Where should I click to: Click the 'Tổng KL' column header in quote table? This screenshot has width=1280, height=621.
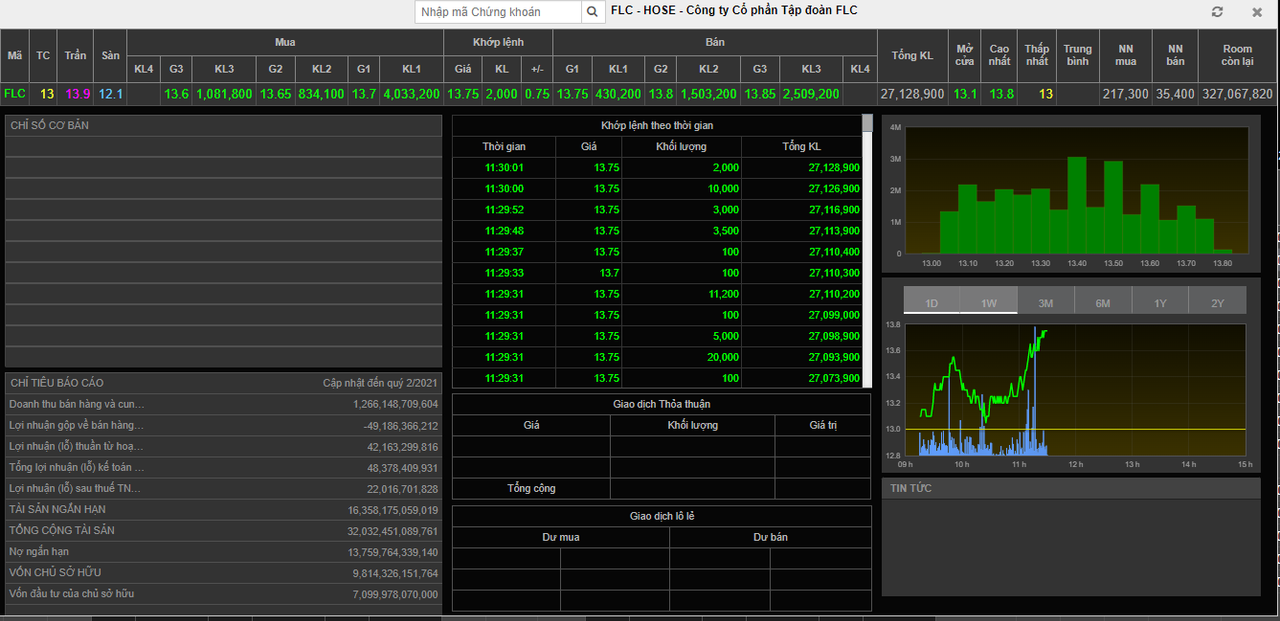click(912, 55)
